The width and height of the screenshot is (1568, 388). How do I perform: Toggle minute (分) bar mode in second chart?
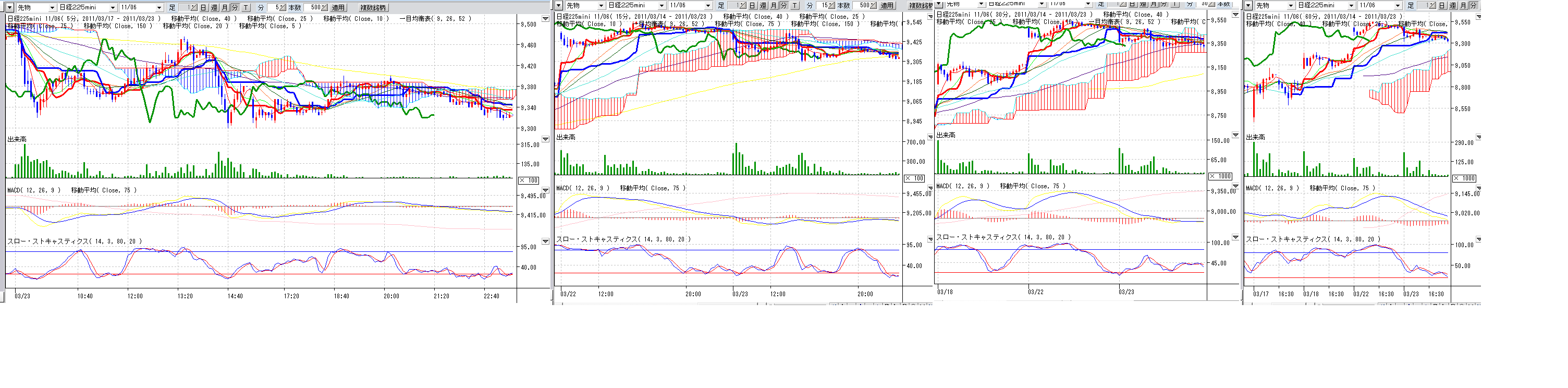[783, 6]
